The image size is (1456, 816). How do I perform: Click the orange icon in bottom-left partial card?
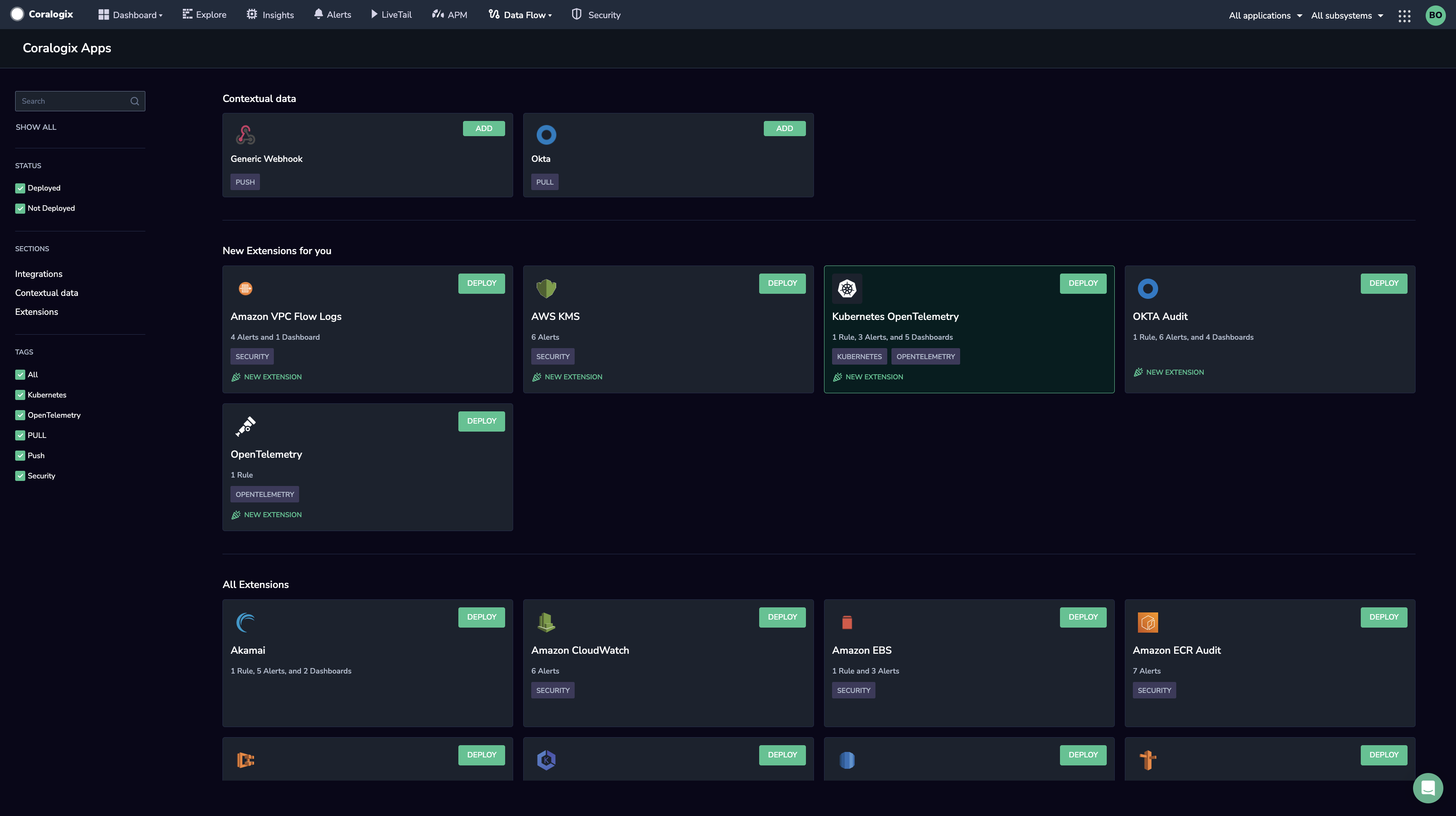pyautogui.click(x=245, y=760)
